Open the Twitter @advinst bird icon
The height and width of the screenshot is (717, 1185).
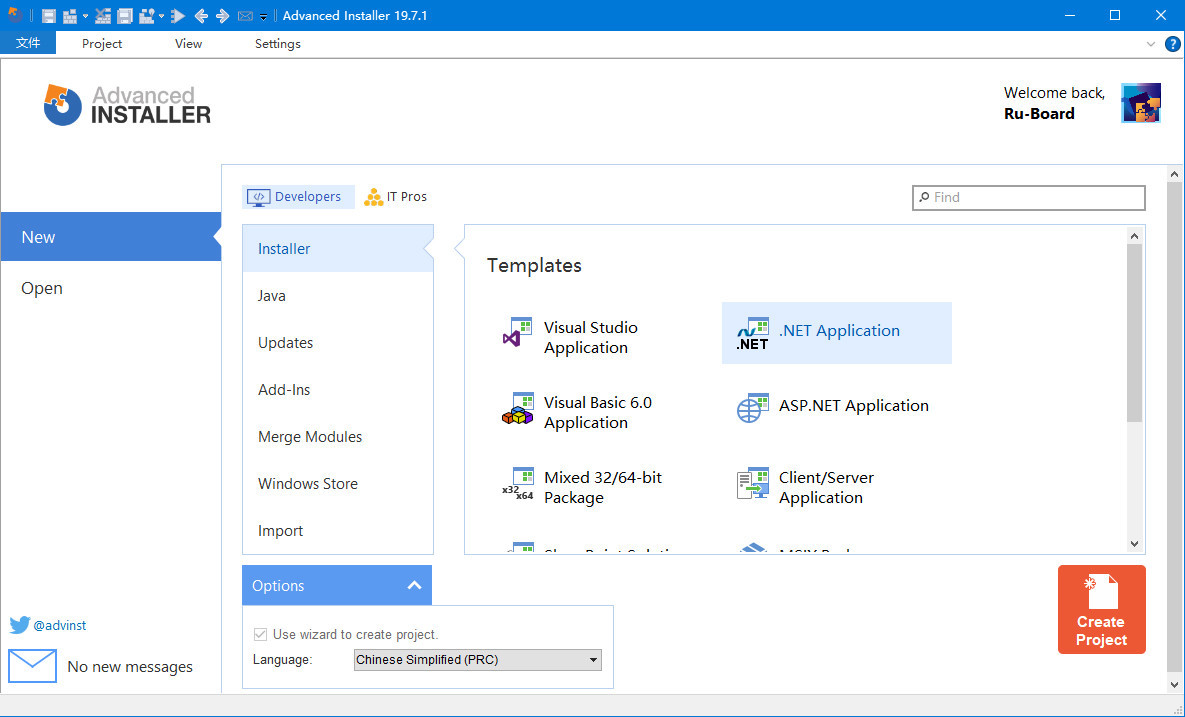[19, 625]
